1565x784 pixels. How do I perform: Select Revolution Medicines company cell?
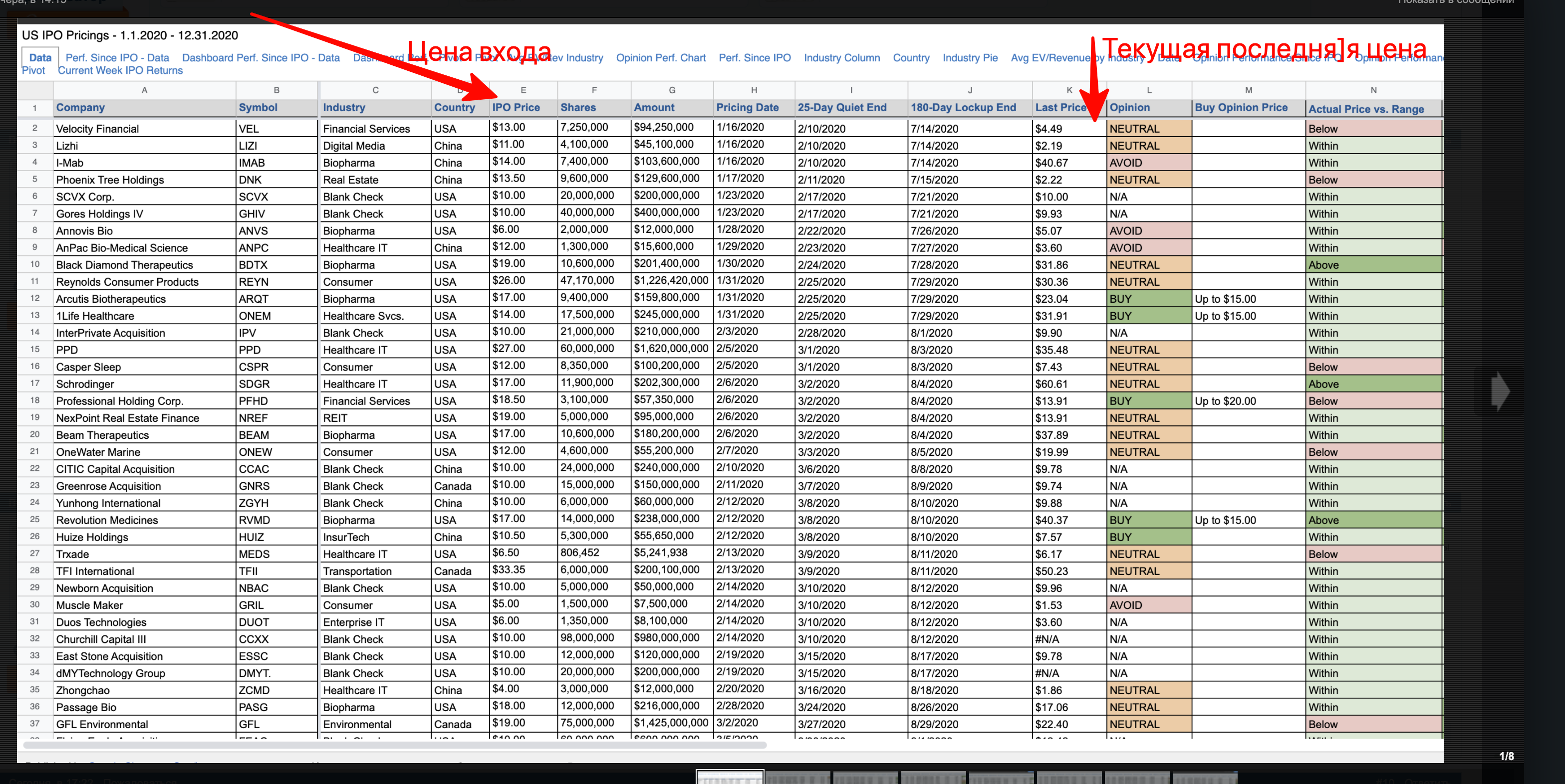145,520
